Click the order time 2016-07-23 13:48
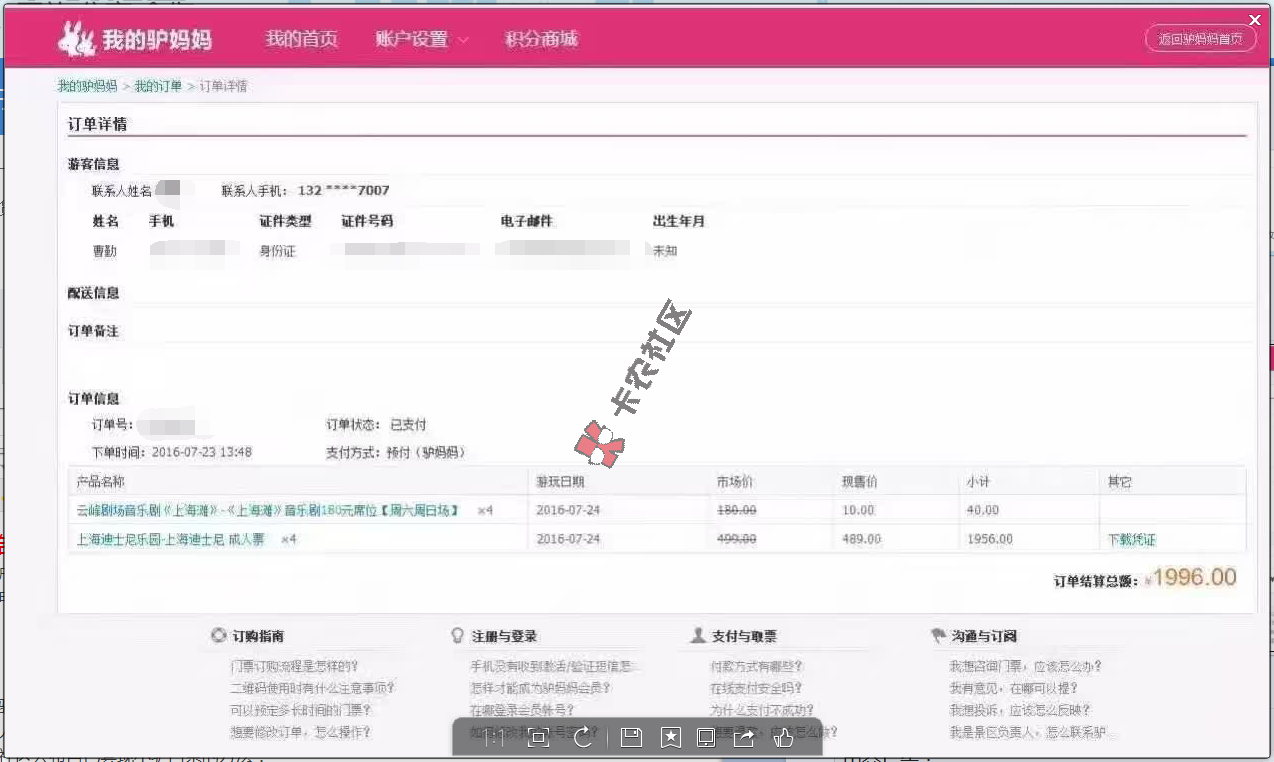 [203, 452]
